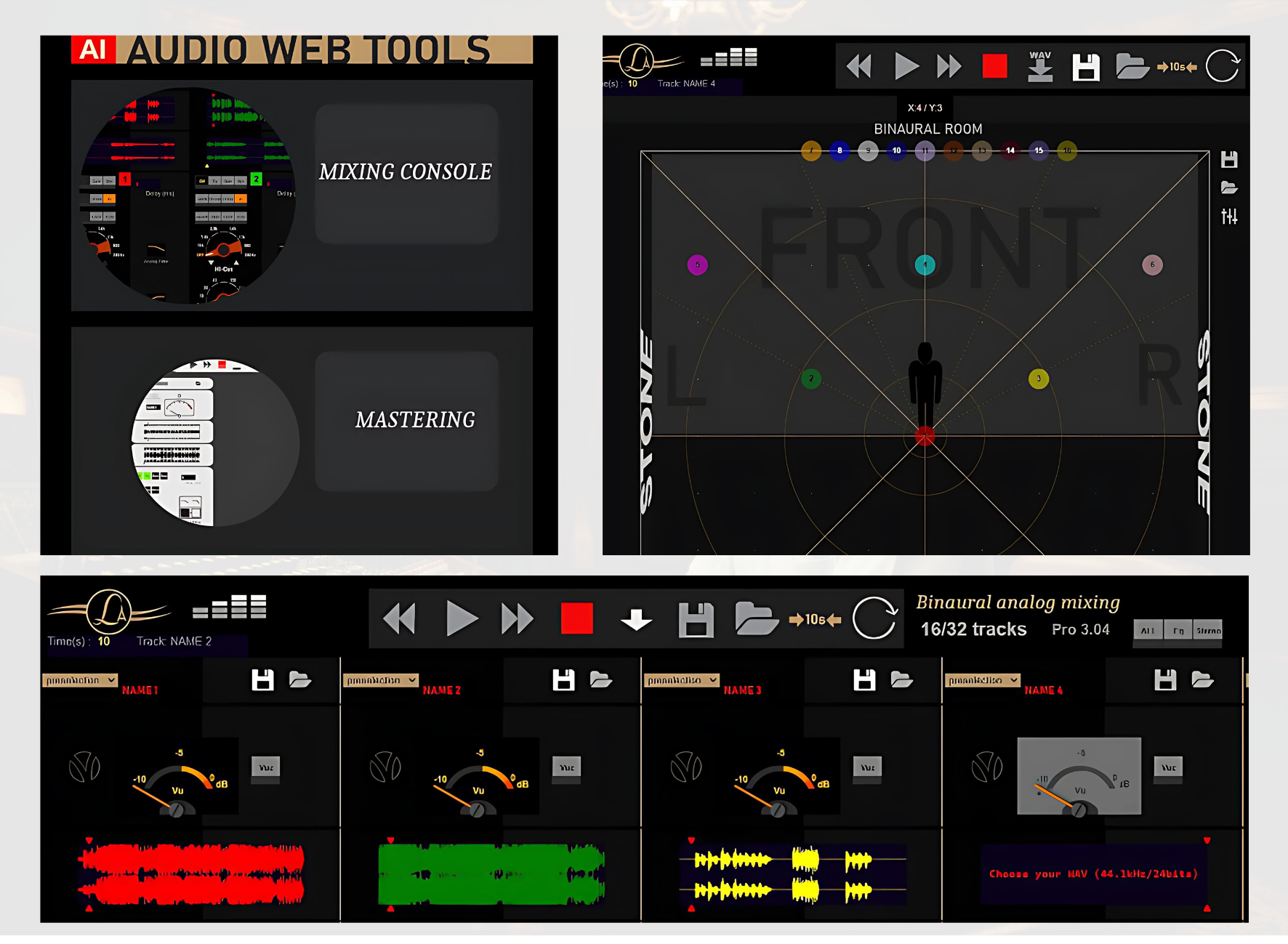The image size is (1288, 944).
Task: Toggle the Vu button on track NAME 2
Action: point(567,767)
